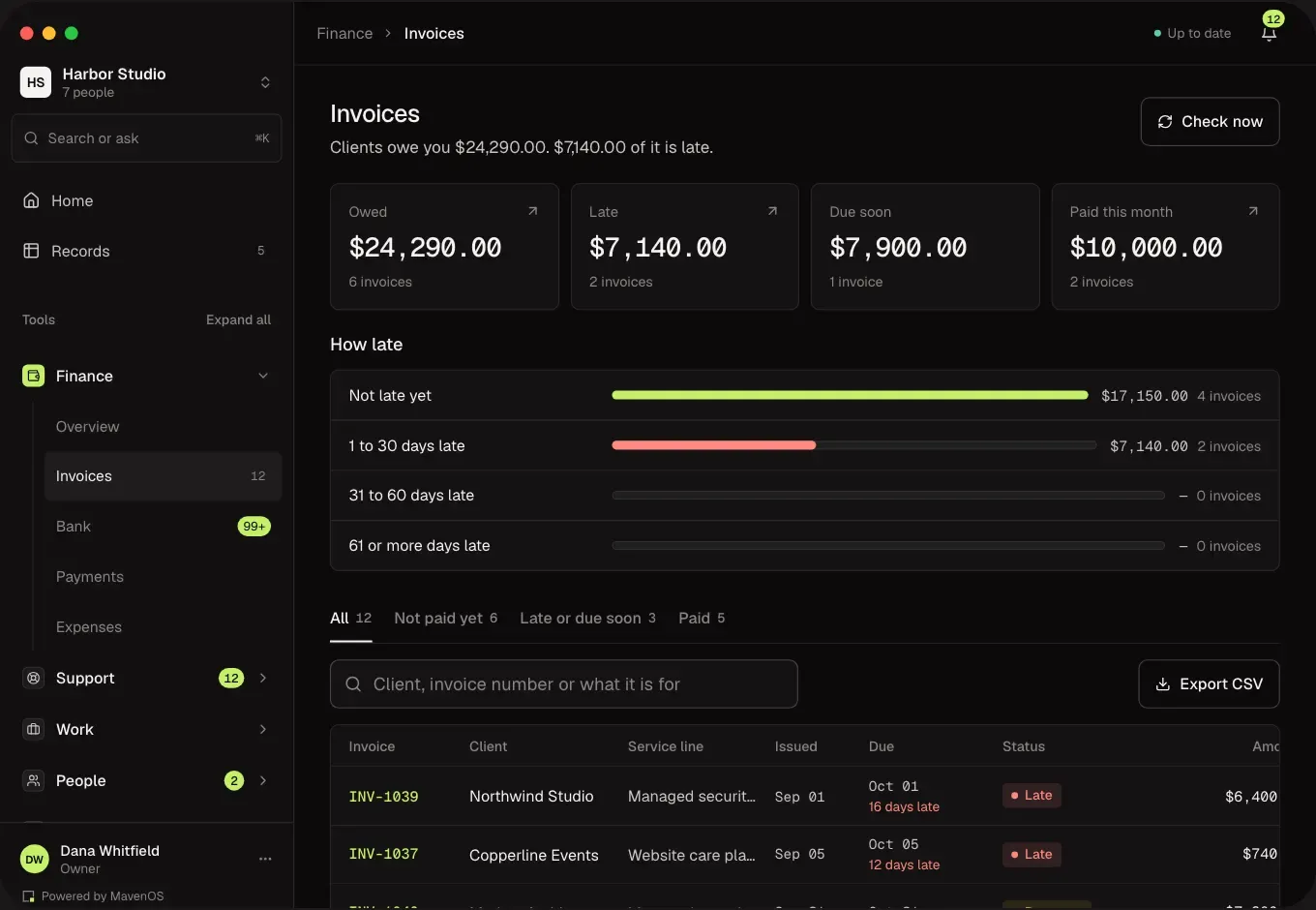Open the notifications bell icon
Image resolution: width=1316 pixels, height=910 pixels.
click(1269, 34)
